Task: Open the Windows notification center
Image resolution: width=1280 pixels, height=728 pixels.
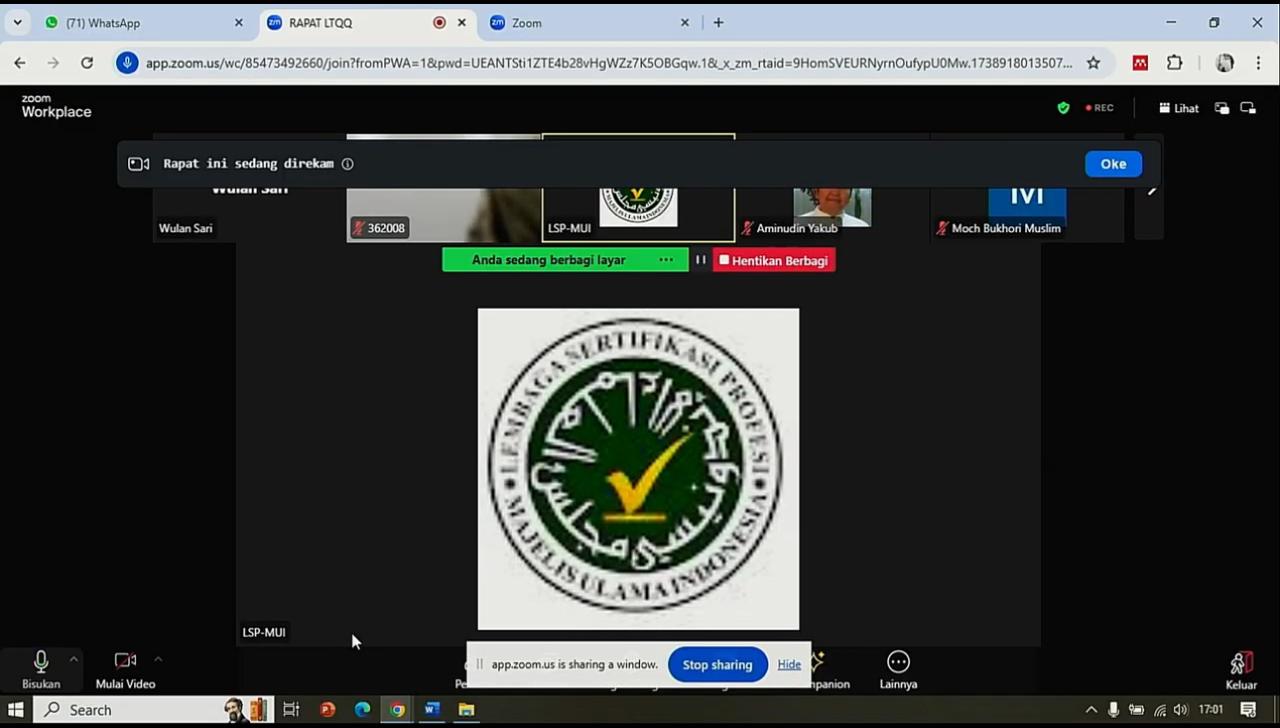Action: point(1248,710)
